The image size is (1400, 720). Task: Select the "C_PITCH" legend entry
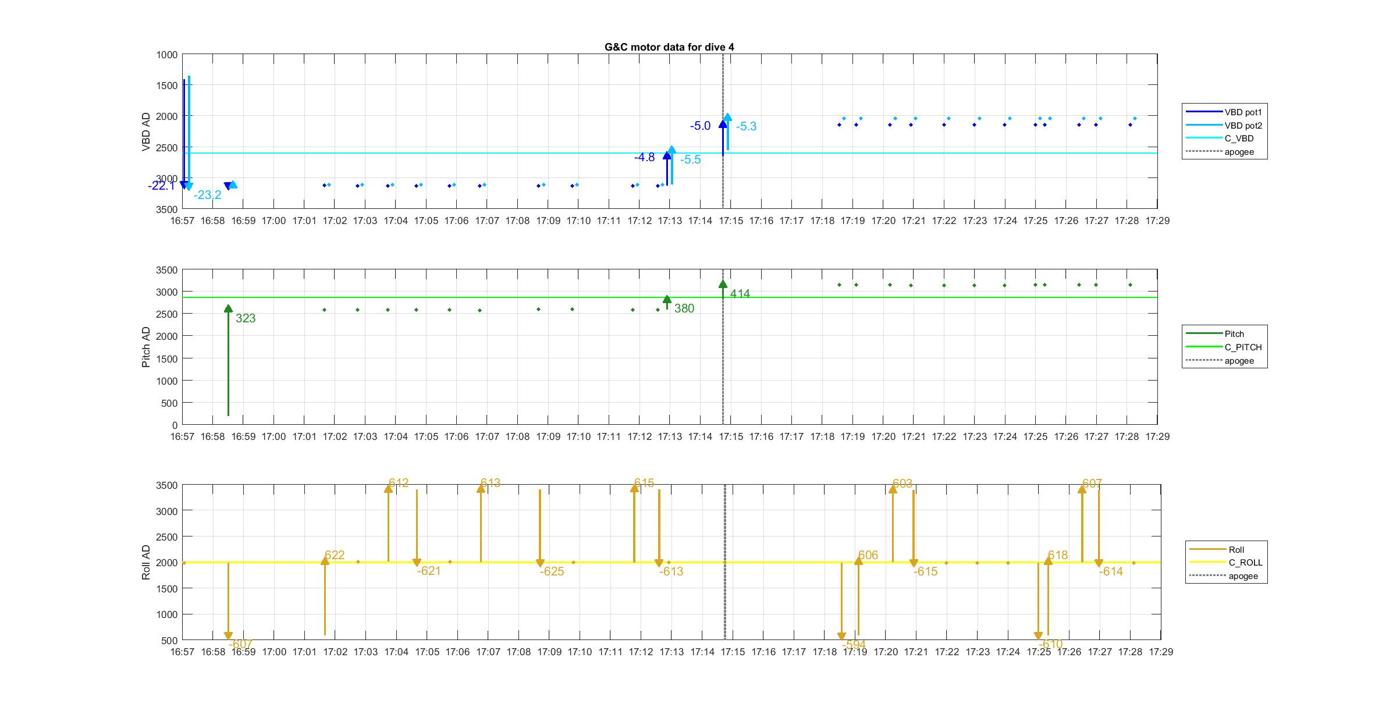(1224, 347)
